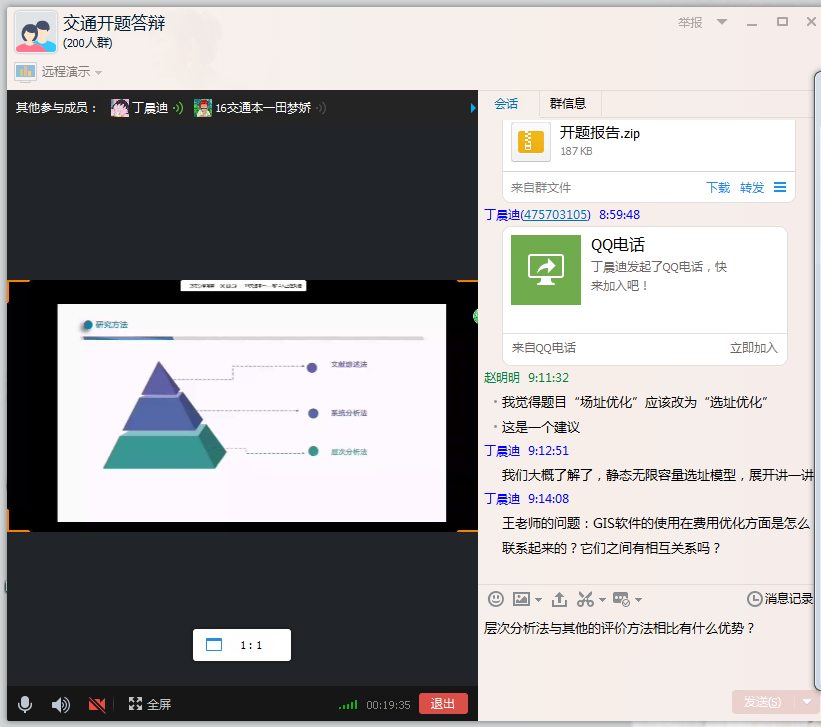Click the send image icon
Viewport: 821px width, 727px height.
click(x=521, y=599)
